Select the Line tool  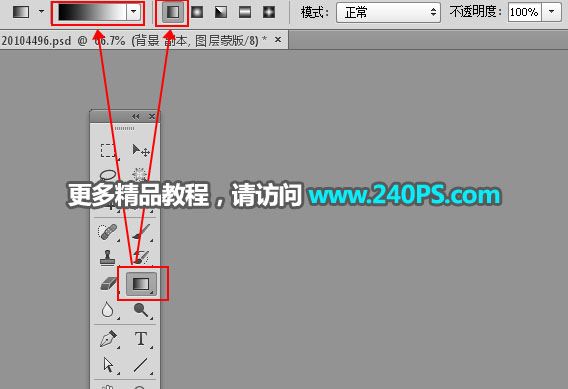pyautogui.click(x=141, y=365)
